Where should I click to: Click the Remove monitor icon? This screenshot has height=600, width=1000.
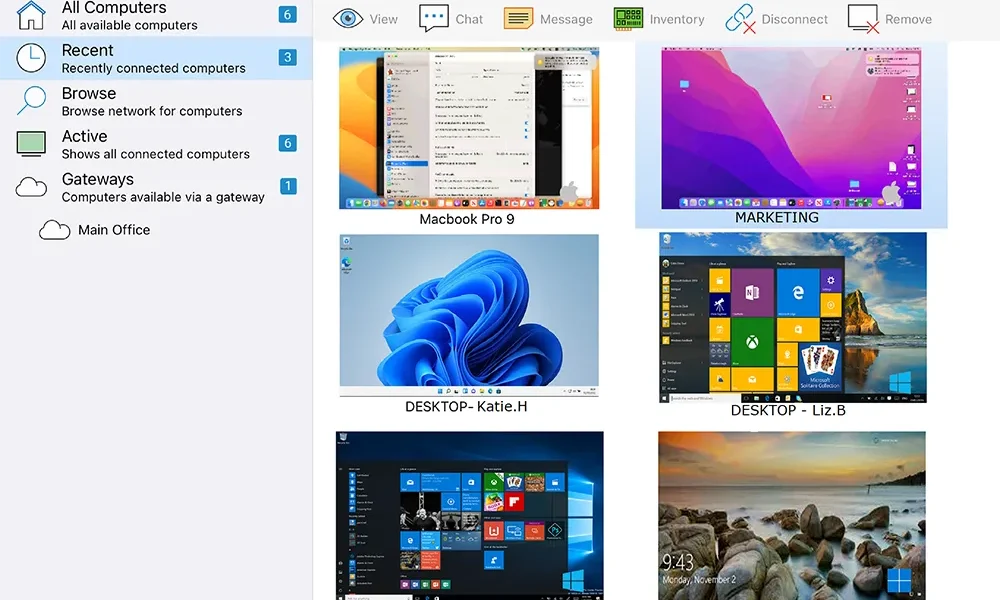pos(863,18)
